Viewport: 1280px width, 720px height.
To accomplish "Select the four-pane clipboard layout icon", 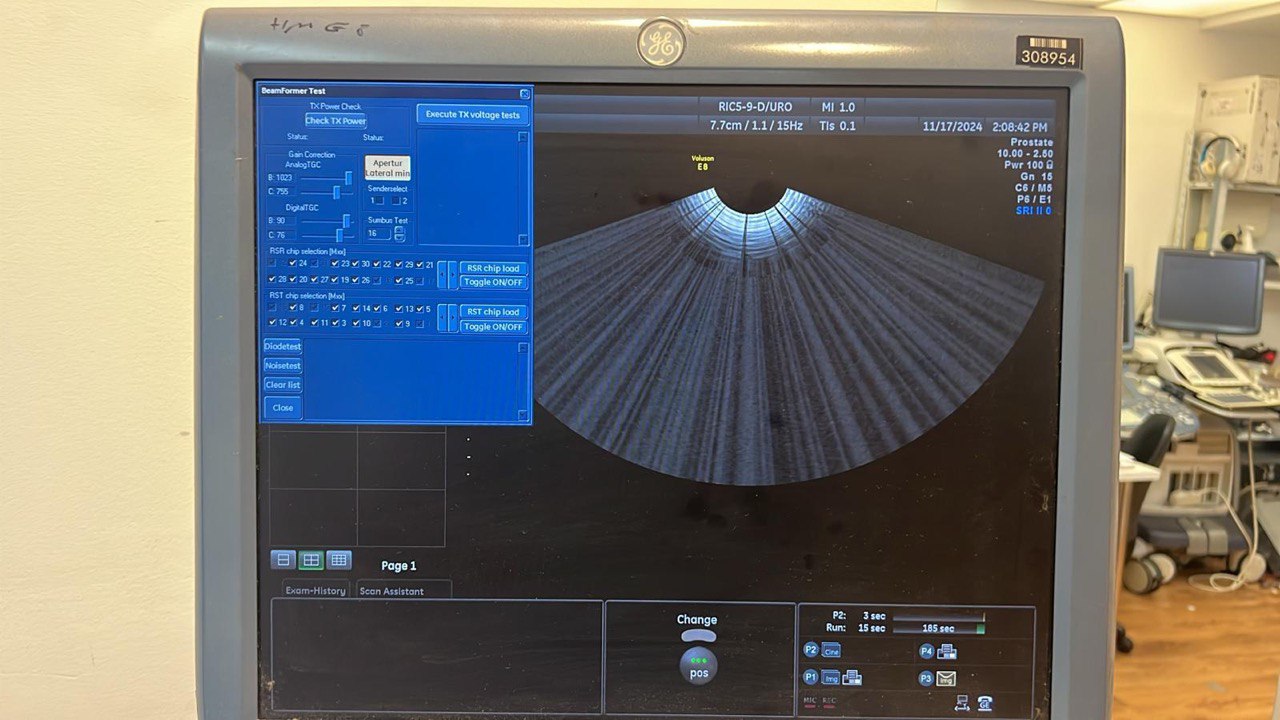I will pos(311,560).
